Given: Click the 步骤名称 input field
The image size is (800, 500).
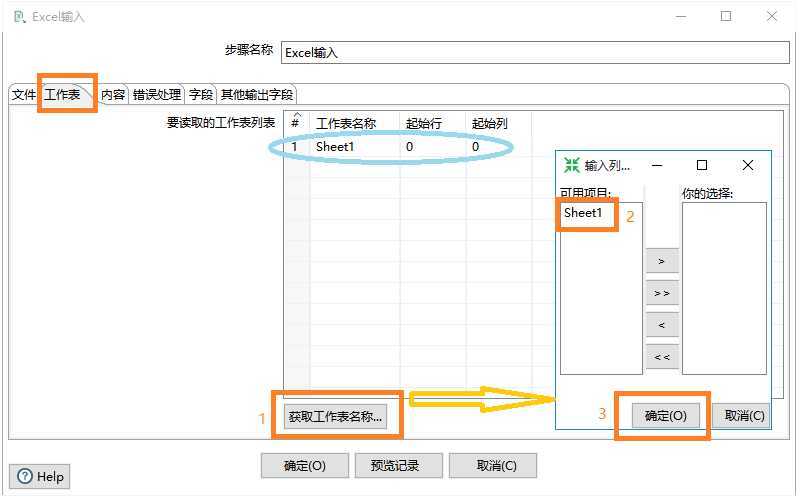Looking at the screenshot, I should click(x=535, y=53).
